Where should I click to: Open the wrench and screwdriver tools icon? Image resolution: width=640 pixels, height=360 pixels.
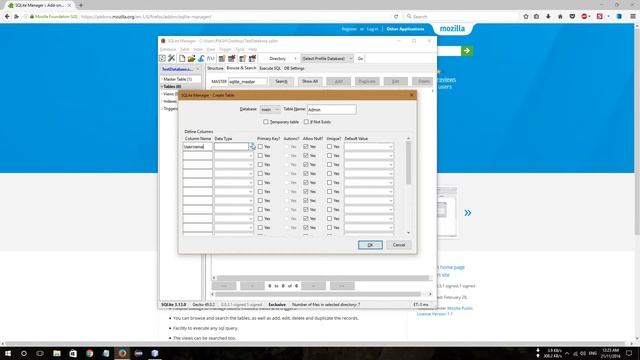(x=171, y=58)
